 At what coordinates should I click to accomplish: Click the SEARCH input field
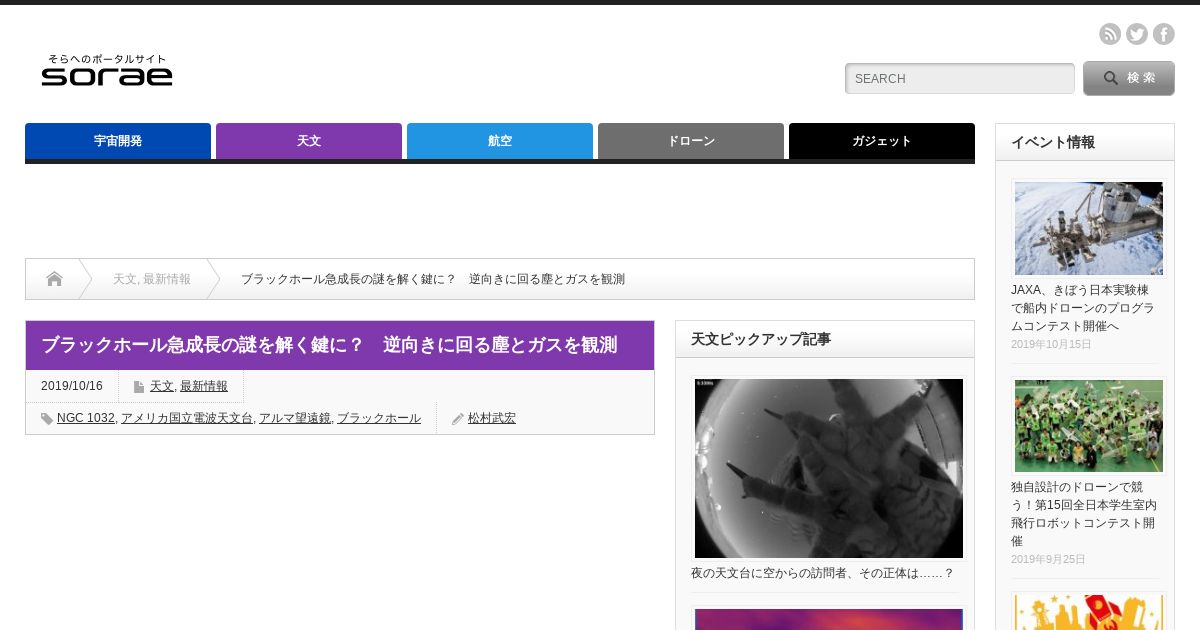pos(960,78)
